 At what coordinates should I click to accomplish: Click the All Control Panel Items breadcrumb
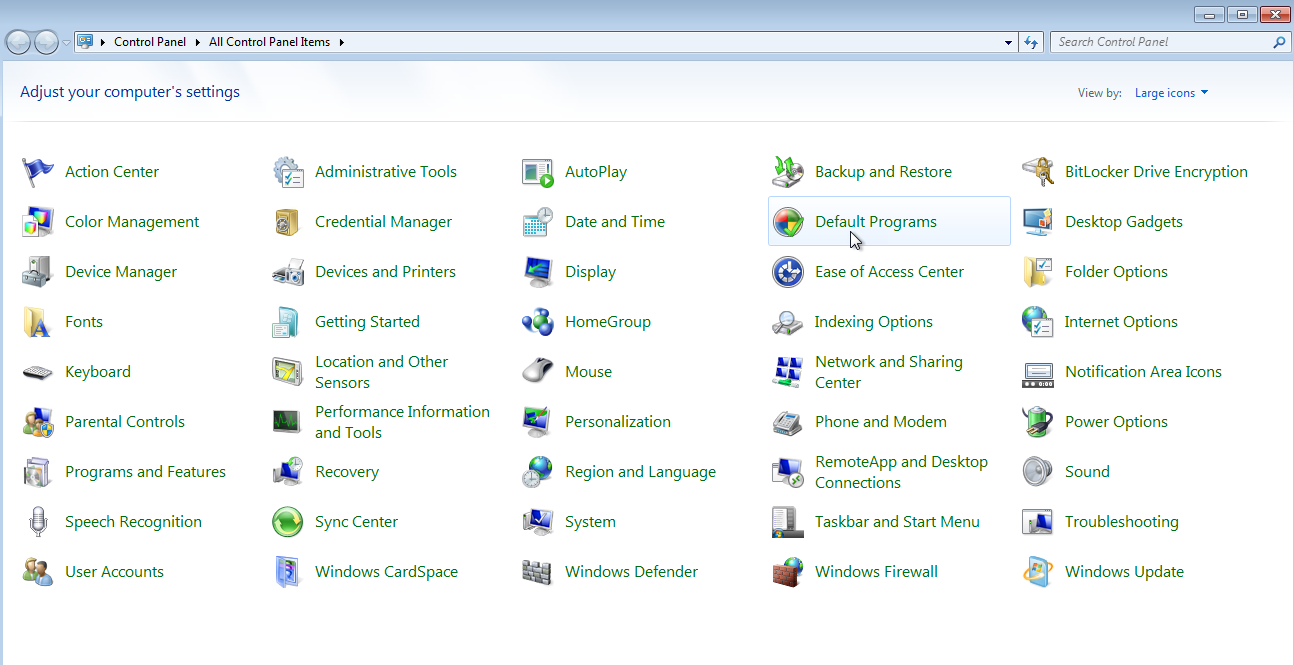pyautogui.click(x=269, y=42)
